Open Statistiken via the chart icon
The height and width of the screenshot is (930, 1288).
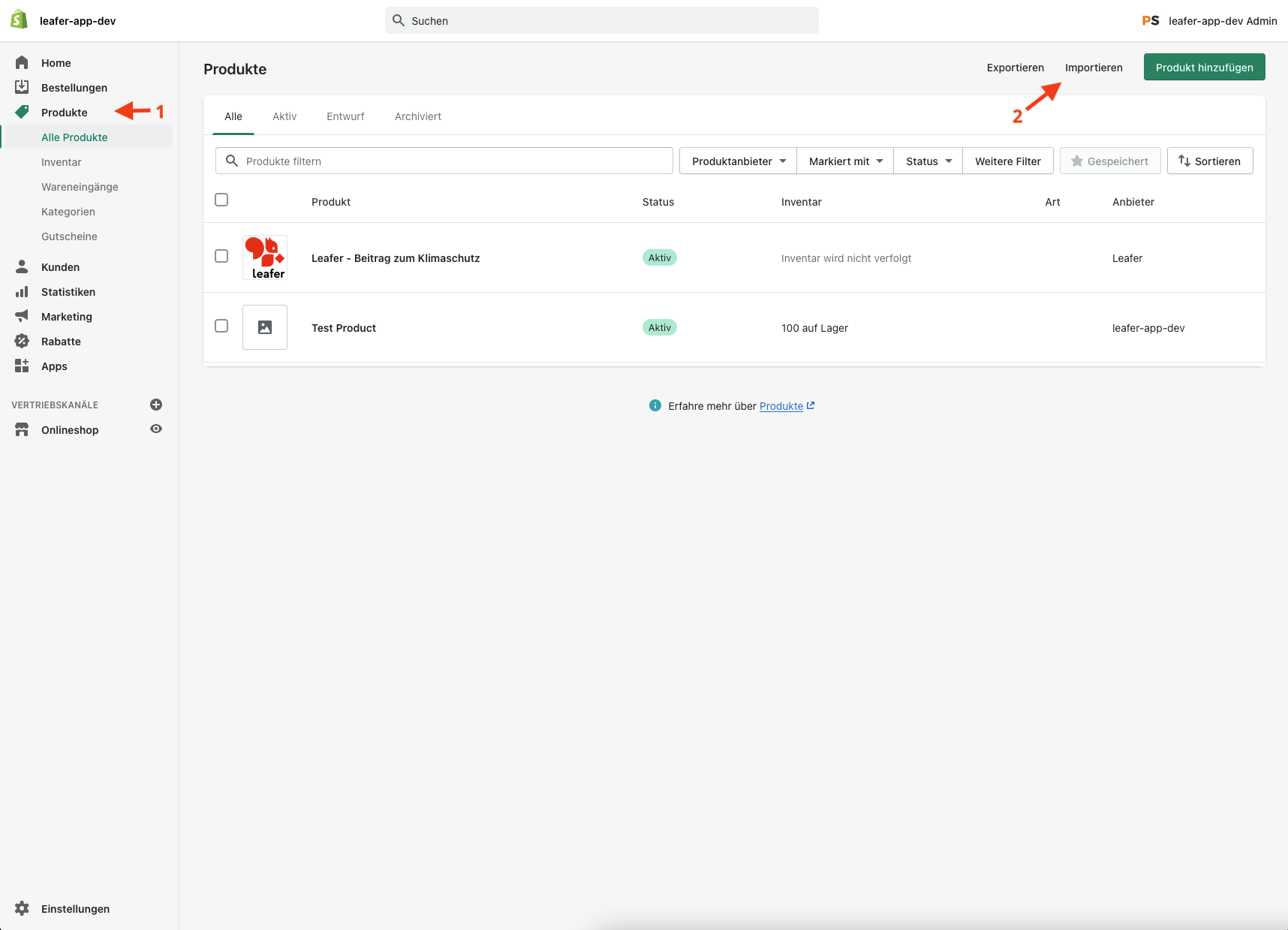23,291
